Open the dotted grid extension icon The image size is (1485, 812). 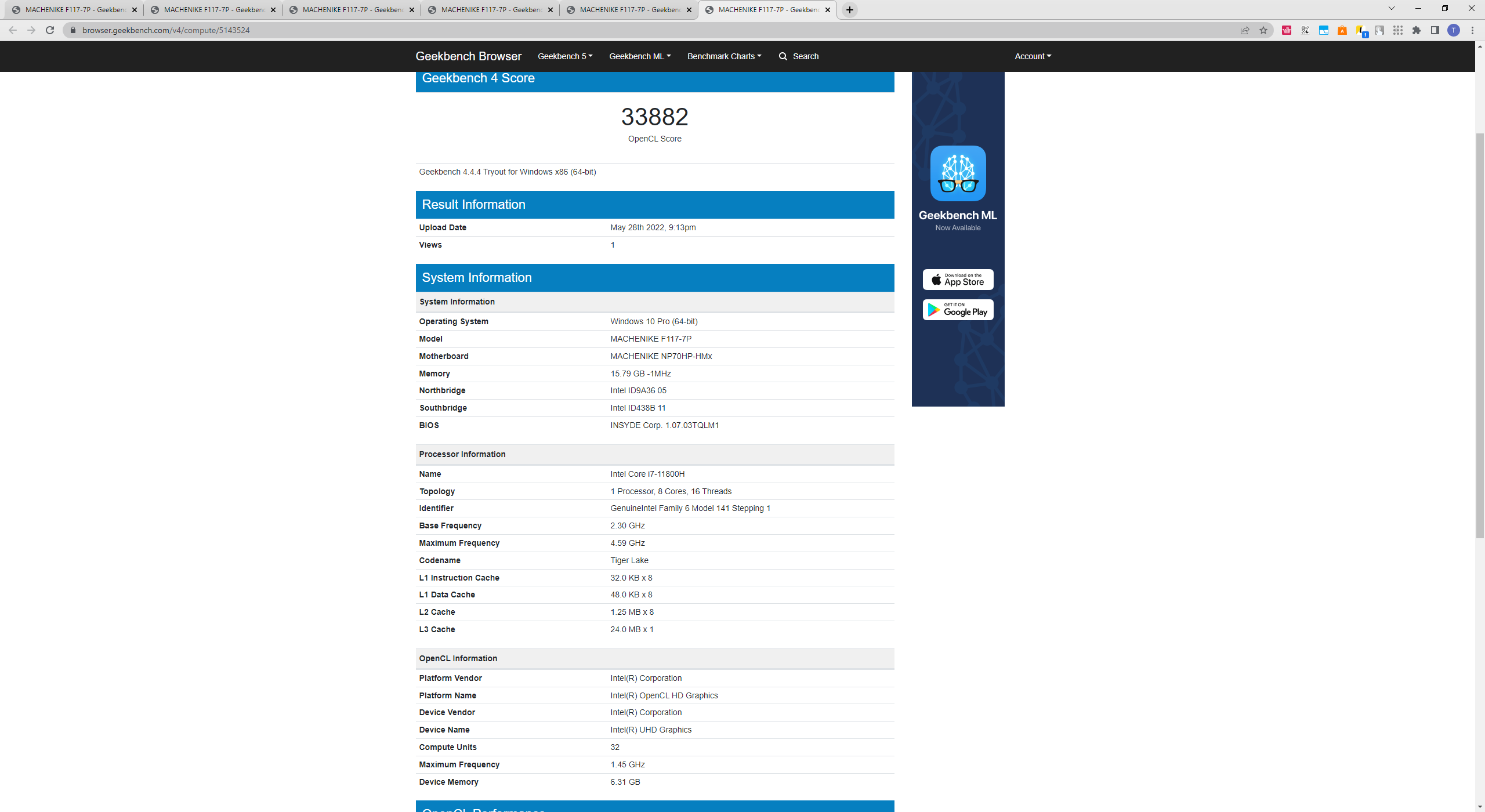(x=1398, y=30)
